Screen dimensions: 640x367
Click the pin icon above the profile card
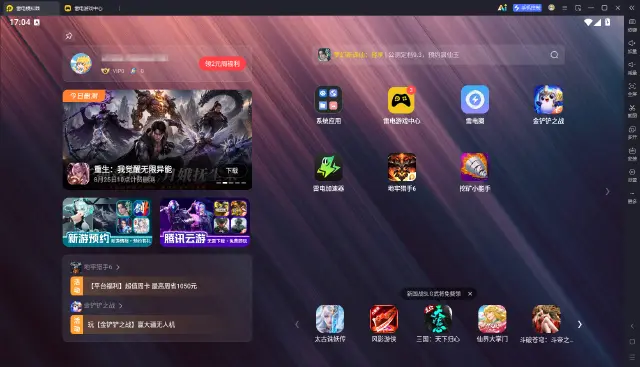click(69, 36)
